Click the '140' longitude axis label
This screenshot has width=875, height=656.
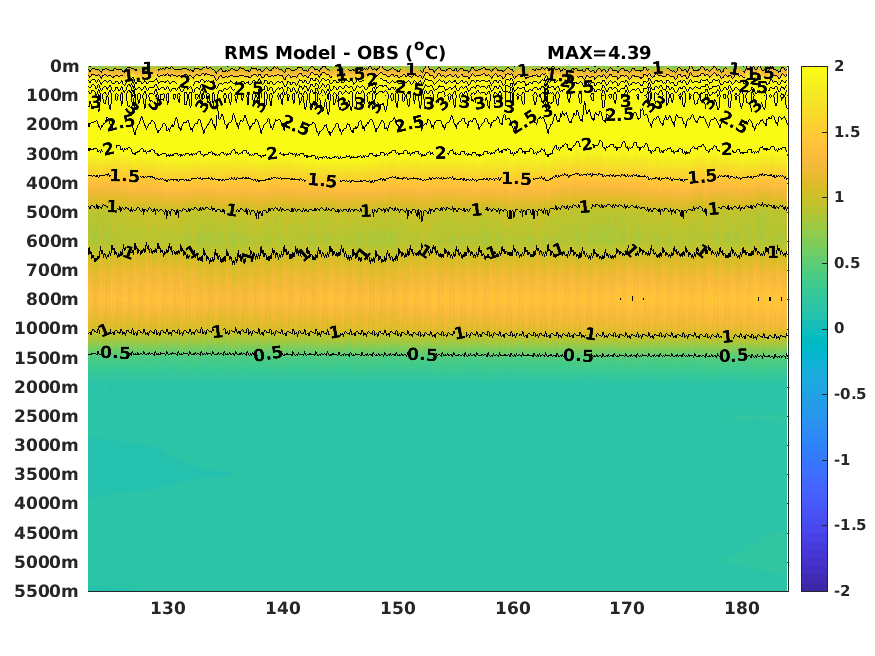coord(283,608)
